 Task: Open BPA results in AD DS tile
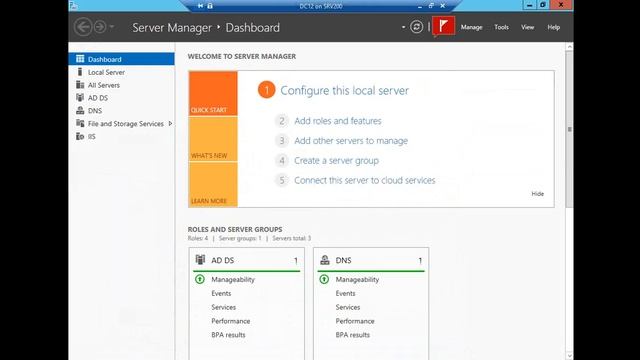(x=228, y=335)
